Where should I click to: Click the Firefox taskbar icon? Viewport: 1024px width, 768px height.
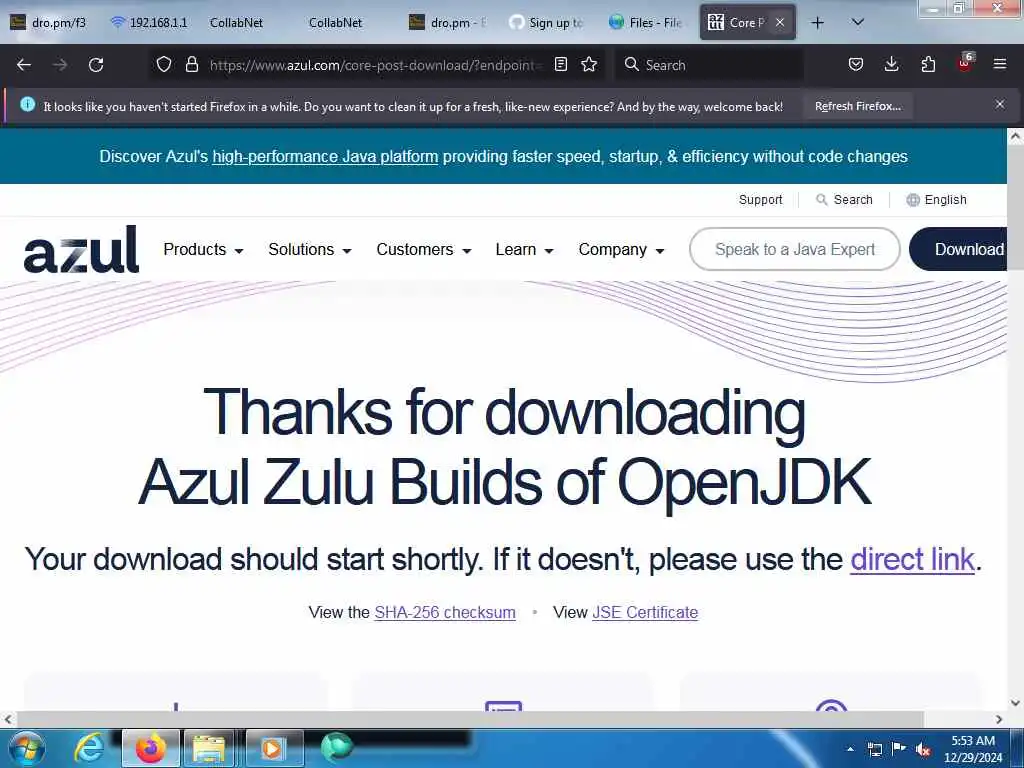[150, 748]
